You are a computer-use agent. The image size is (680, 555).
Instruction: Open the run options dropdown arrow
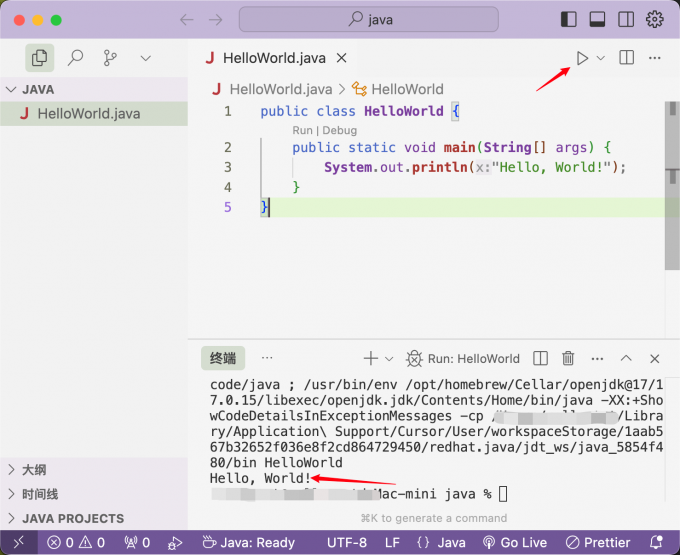click(601, 58)
